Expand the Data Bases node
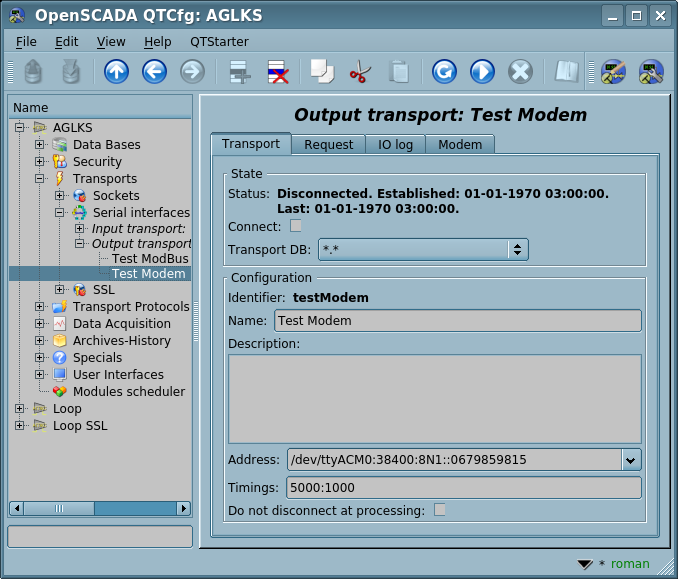The width and height of the screenshot is (678, 579). [x=39, y=144]
